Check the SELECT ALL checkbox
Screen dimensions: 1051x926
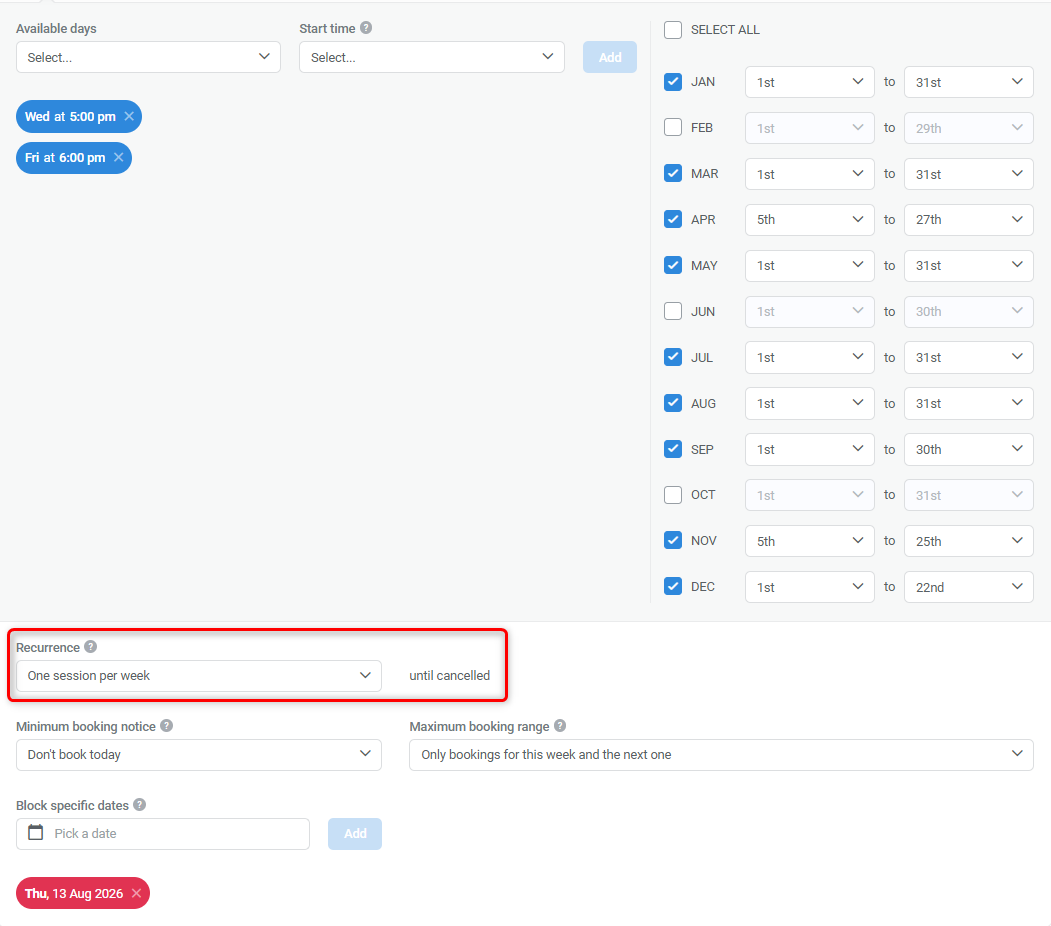pyautogui.click(x=673, y=29)
